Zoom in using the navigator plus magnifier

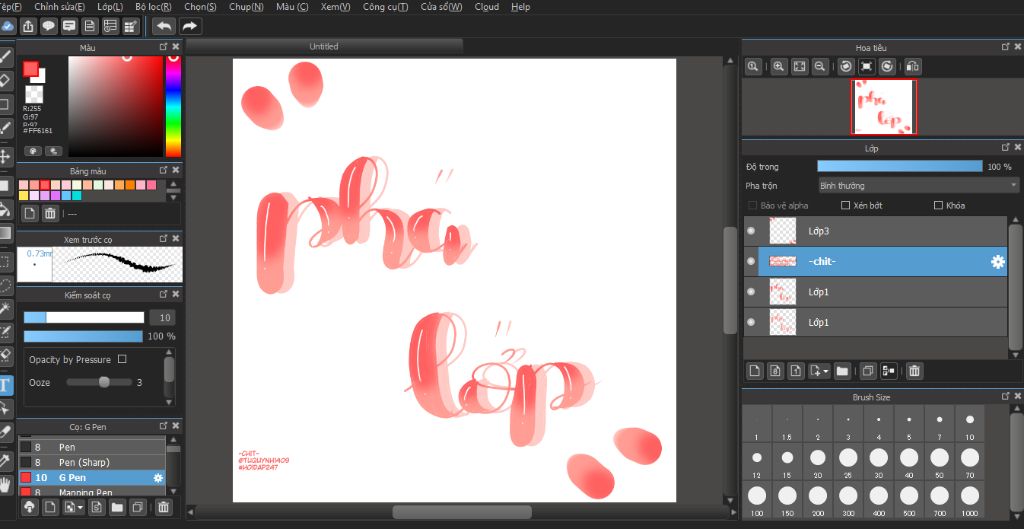point(778,66)
